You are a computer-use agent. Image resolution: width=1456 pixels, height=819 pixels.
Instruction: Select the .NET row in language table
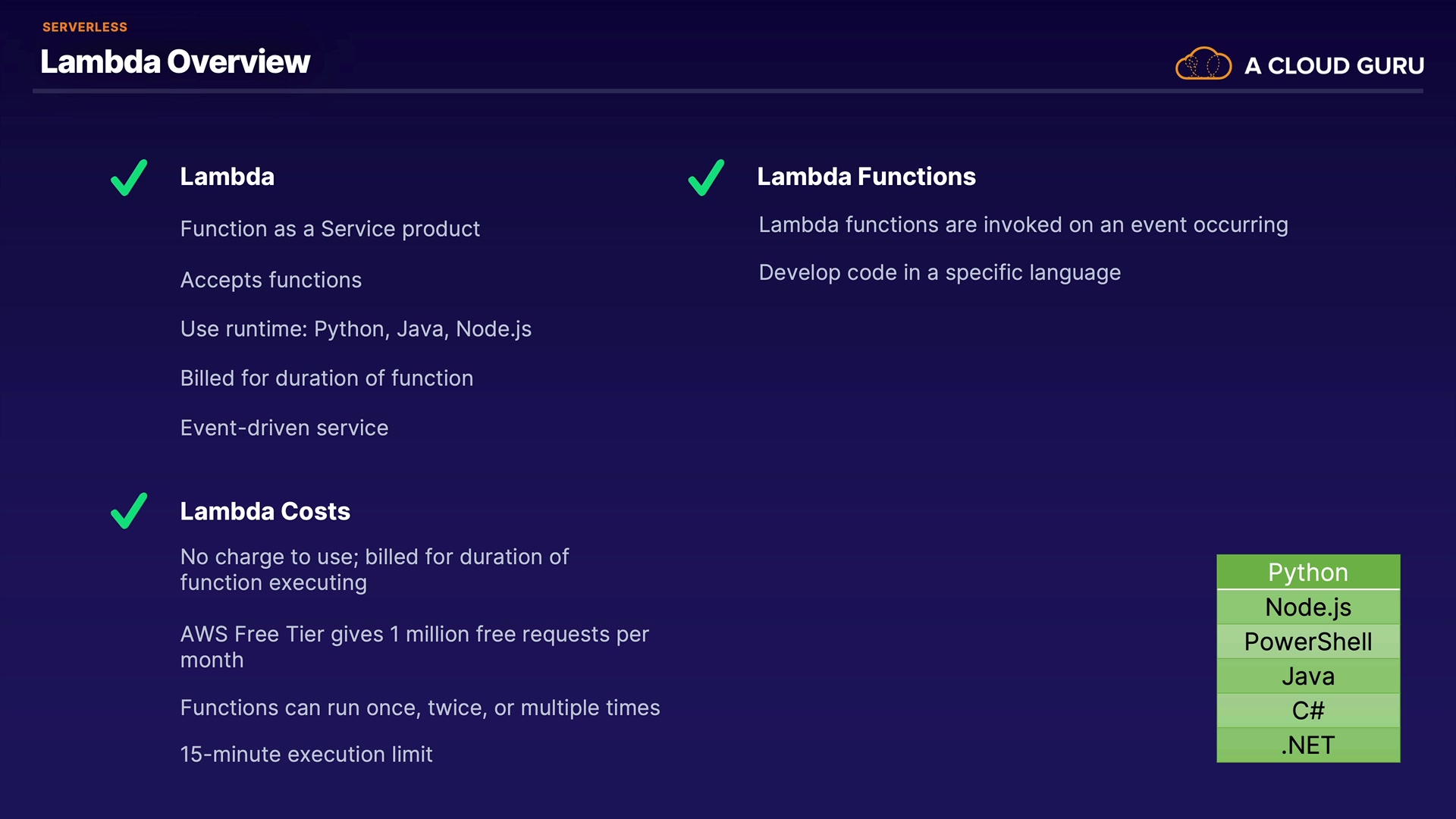coord(1308,745)
